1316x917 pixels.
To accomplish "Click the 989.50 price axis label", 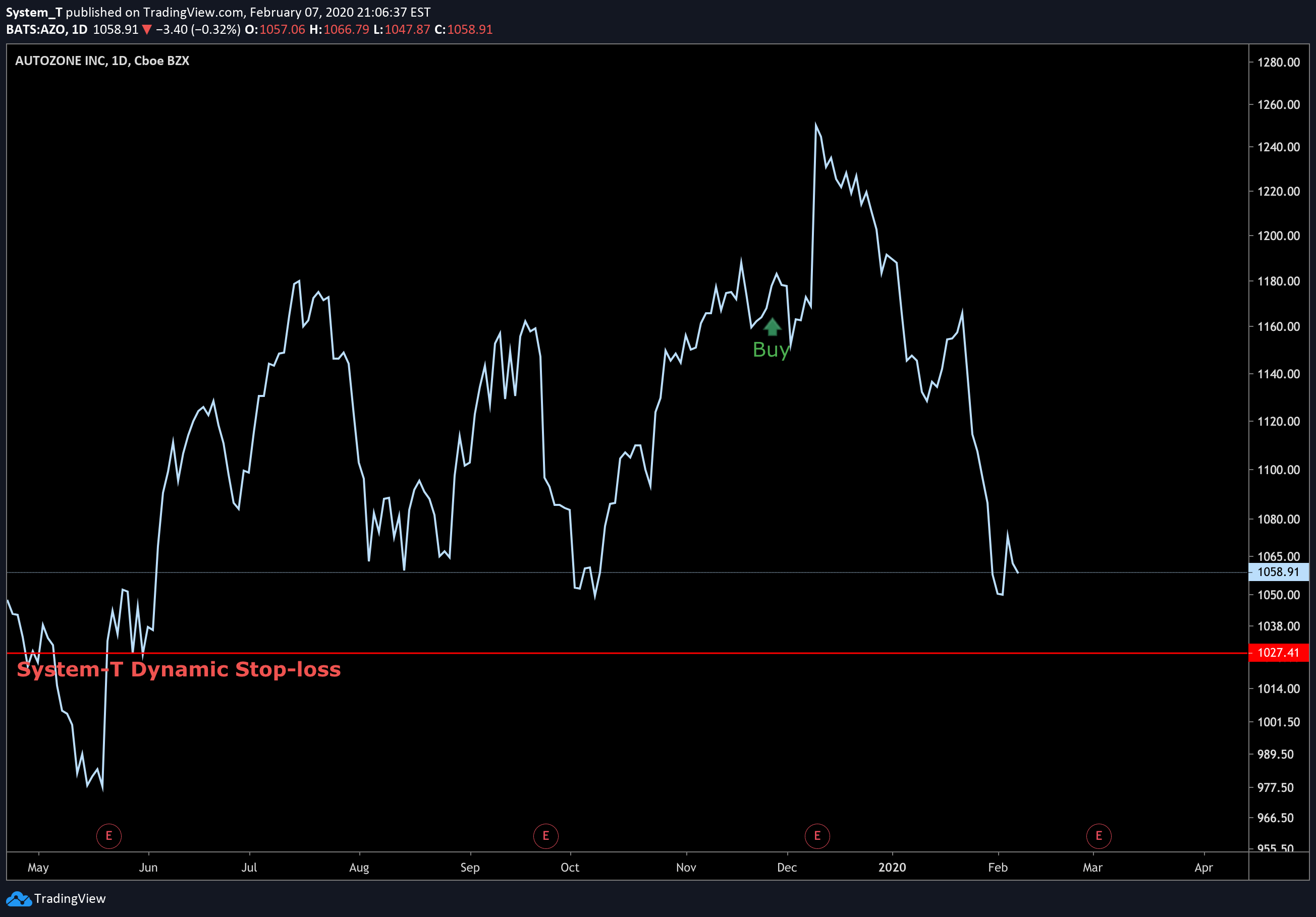I will pos(1275,755).
